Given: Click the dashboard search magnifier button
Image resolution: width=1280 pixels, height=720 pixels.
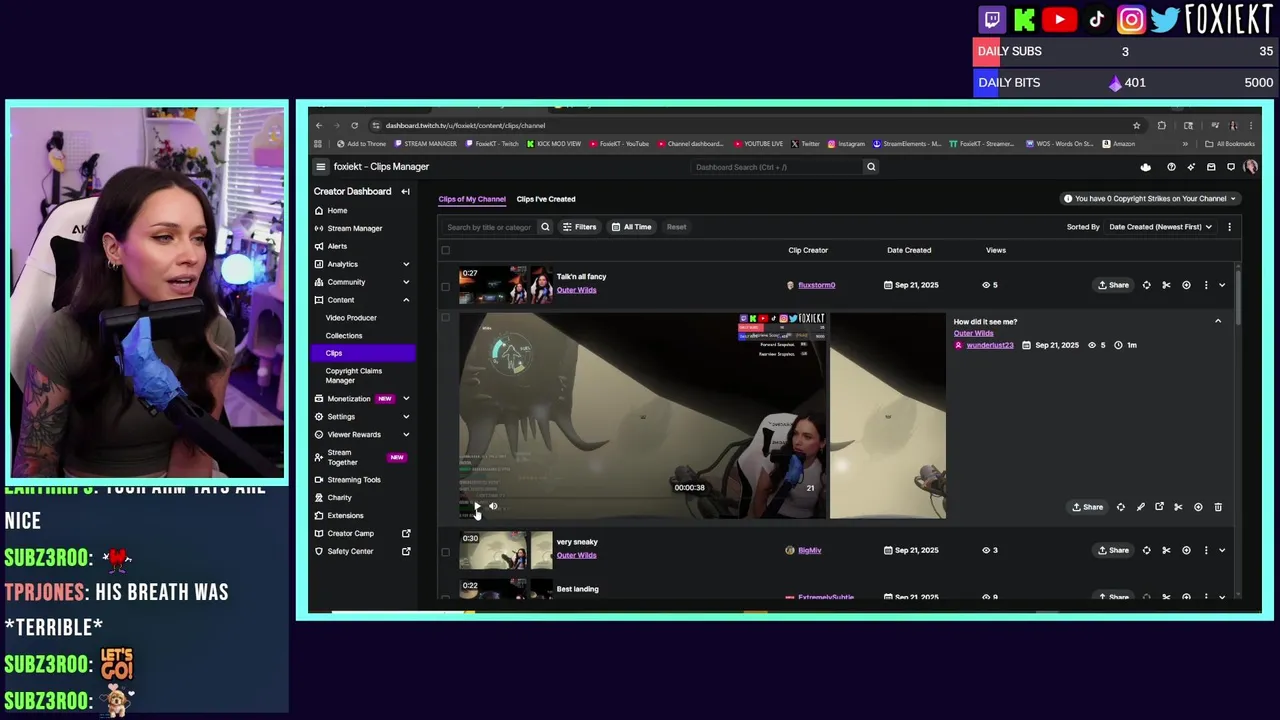Looking at the screenshot, I should (x=871, y=167).
